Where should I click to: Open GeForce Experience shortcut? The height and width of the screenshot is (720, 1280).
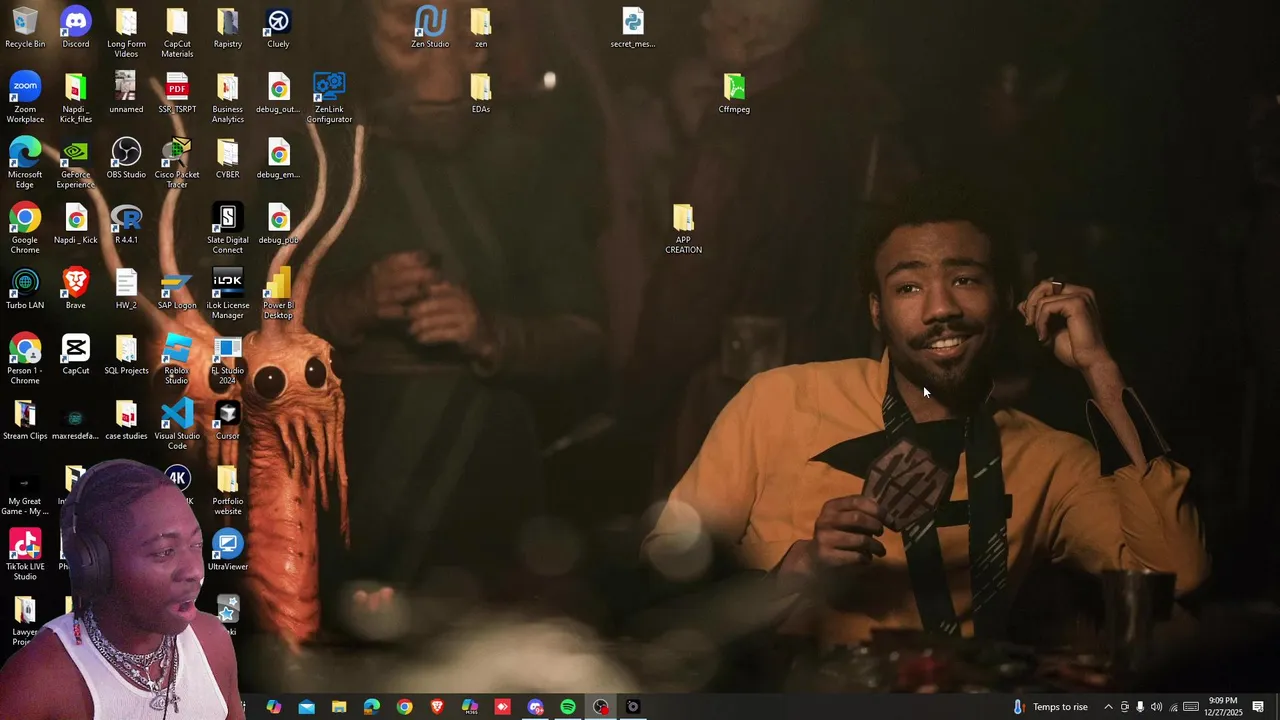76,163
